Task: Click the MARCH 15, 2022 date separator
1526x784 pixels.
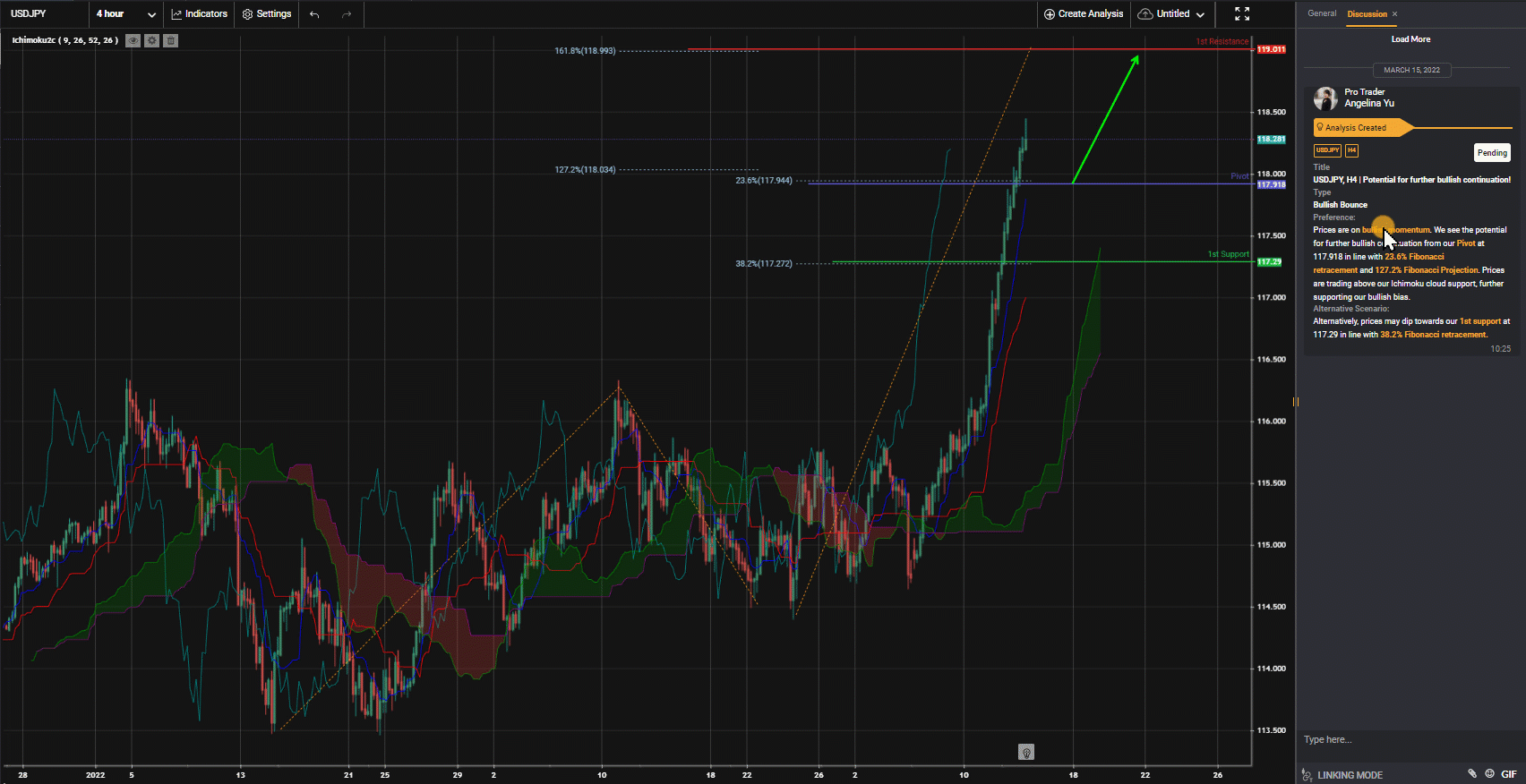Action: click(1411, 70)
